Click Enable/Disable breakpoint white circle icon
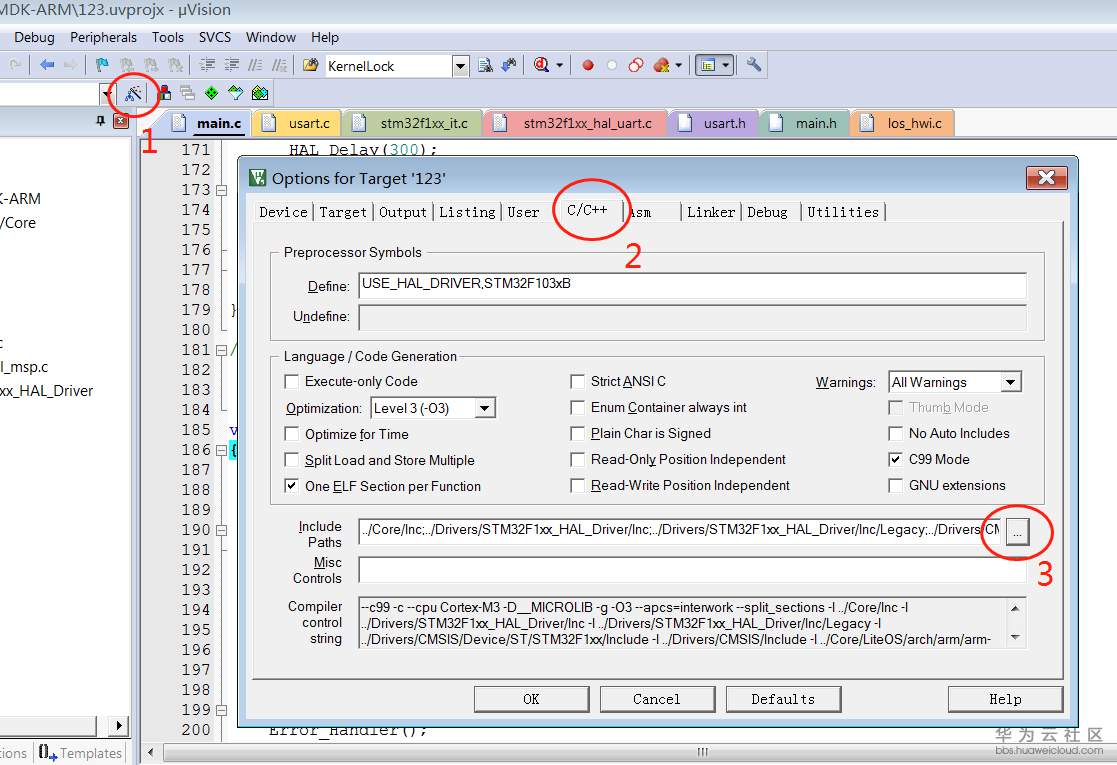Image resolution: width=1117 pixels, height=765 pixels. (x=612, y=66)
